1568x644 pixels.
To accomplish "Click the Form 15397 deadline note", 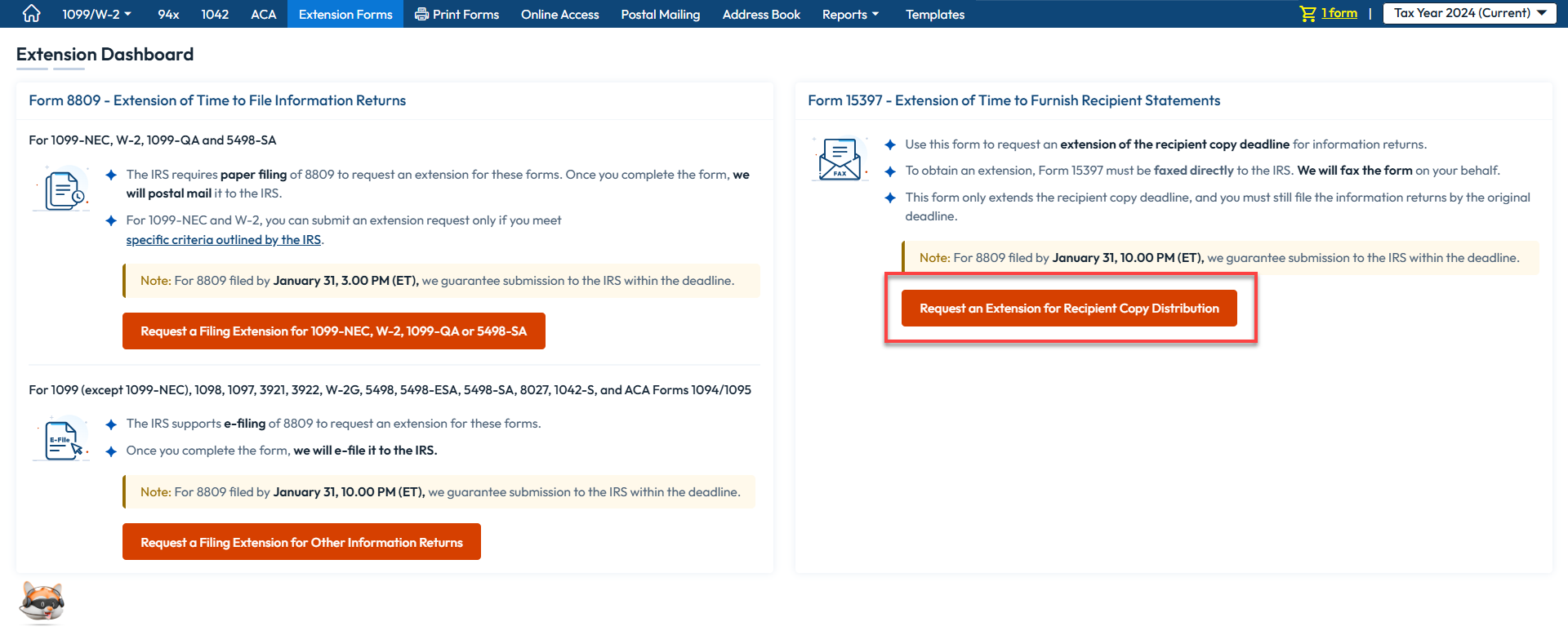I will point(1220,258).
